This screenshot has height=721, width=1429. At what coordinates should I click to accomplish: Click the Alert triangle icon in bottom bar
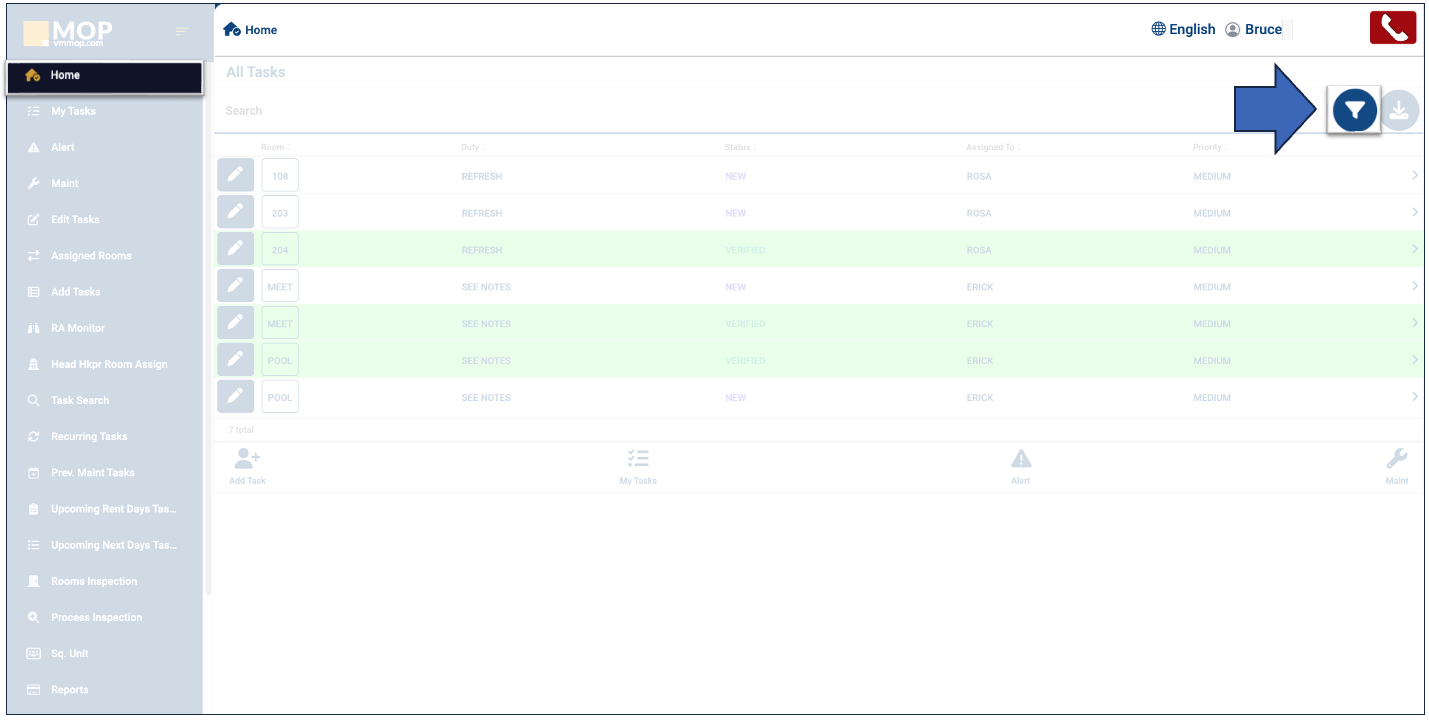click(1020, 459)
